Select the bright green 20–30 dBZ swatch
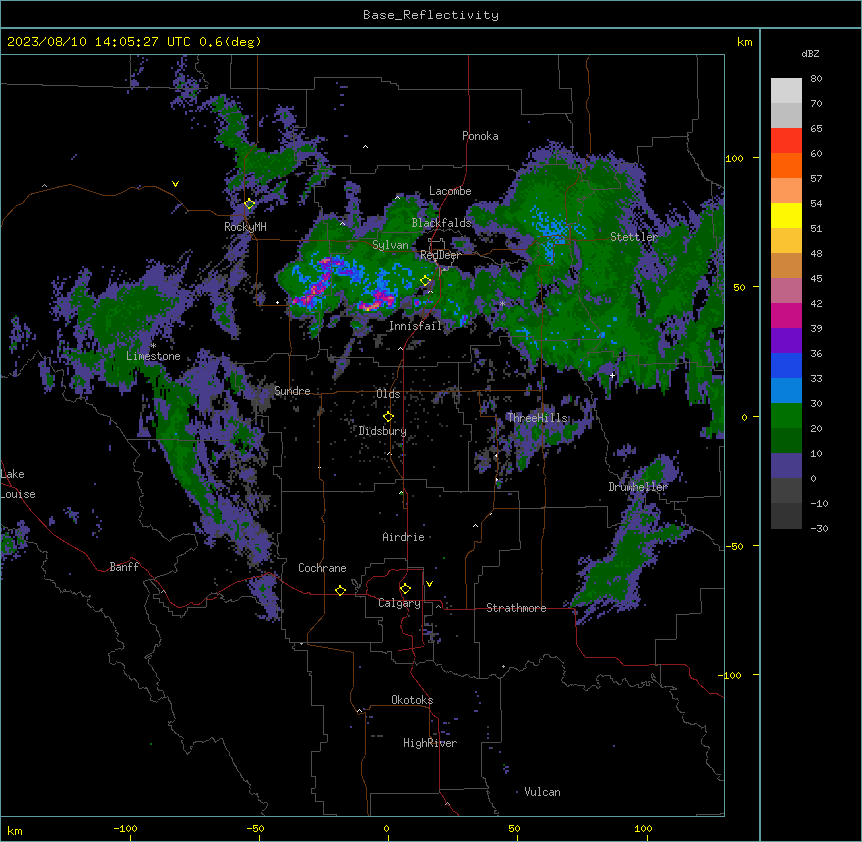The image size is (862, 842). (786, 416)
